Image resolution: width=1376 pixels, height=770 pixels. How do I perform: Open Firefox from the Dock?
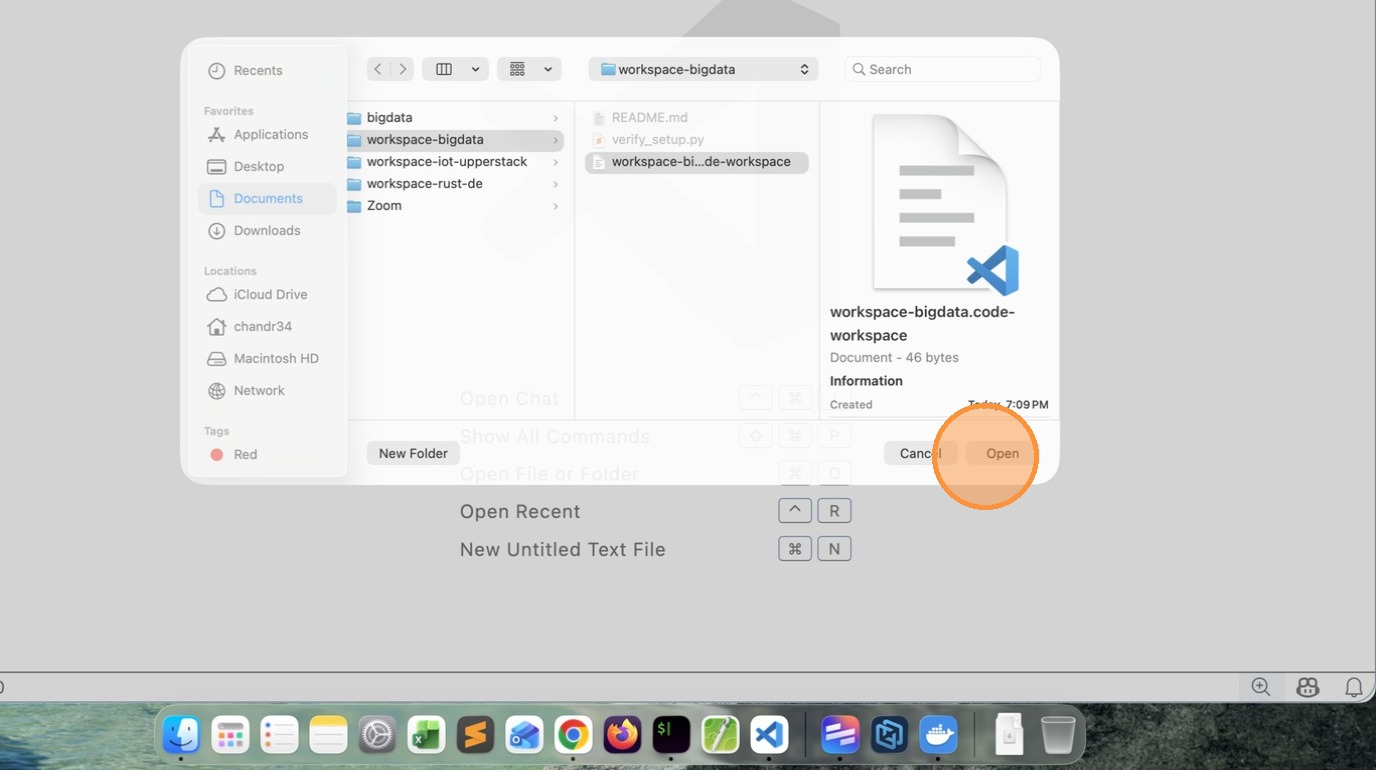click(622, 736)
